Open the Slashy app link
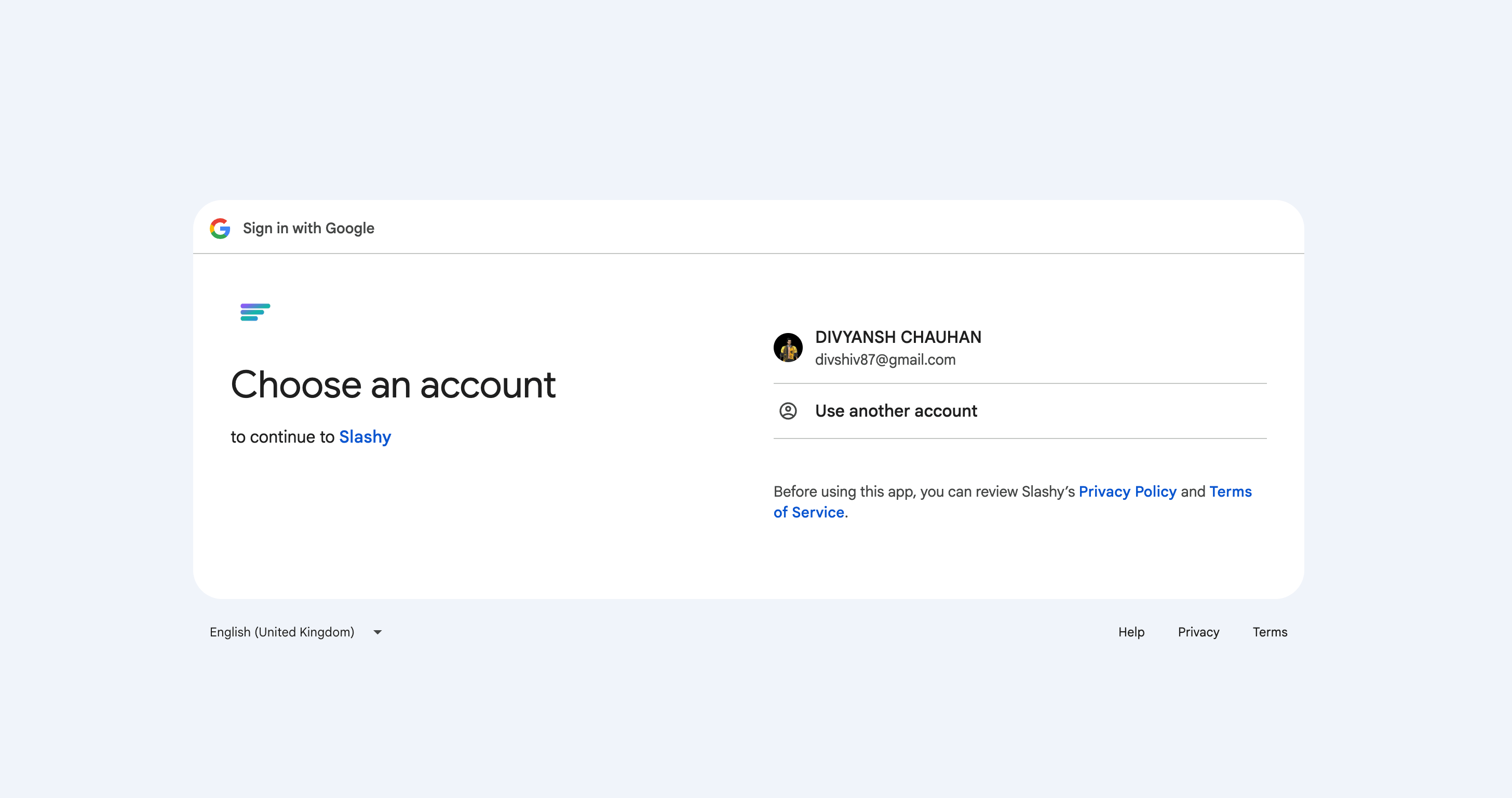This screenshot has width=1512, height=798. pos(365,437)
